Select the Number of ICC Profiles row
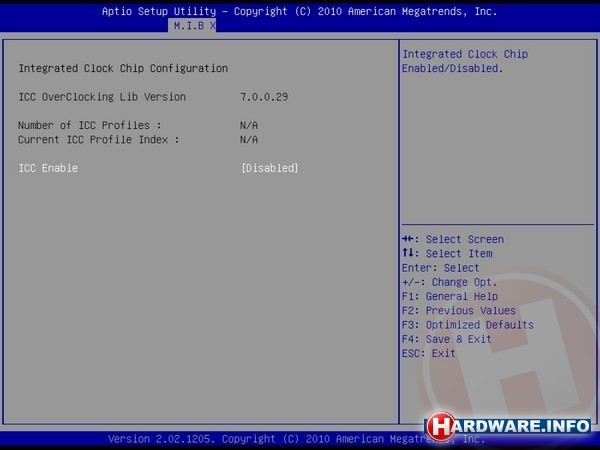This screenshot has width=600, height=450. click(x=90, y=125)
